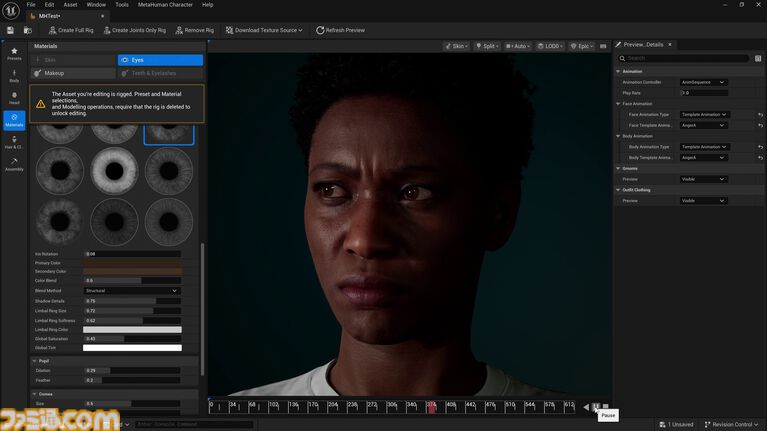The image size is (767, 431).
Task: Open Outfit Clothing Preview dropdown
Action: pyautogui.click(x=703, y=201)
